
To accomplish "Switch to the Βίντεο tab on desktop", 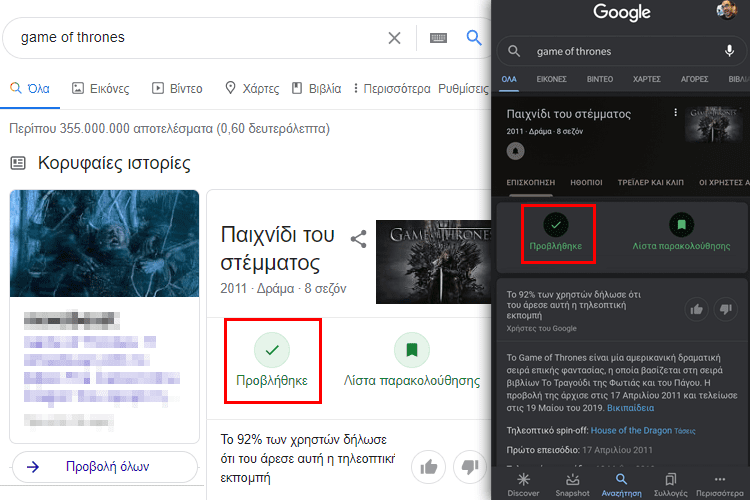I will click(177, 89).
